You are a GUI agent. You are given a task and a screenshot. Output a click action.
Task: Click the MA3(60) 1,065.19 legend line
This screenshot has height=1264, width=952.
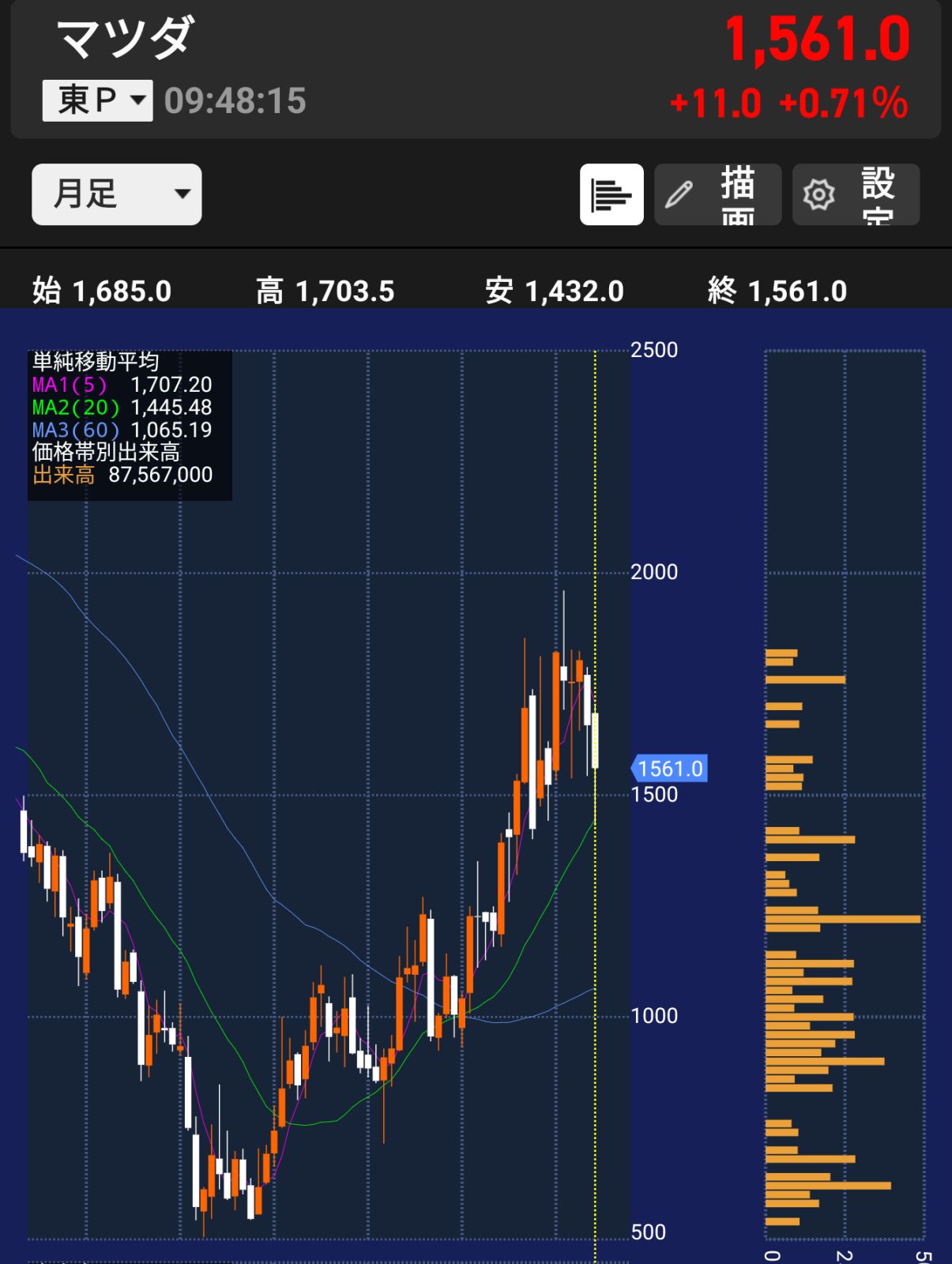[x=122, y=431]
